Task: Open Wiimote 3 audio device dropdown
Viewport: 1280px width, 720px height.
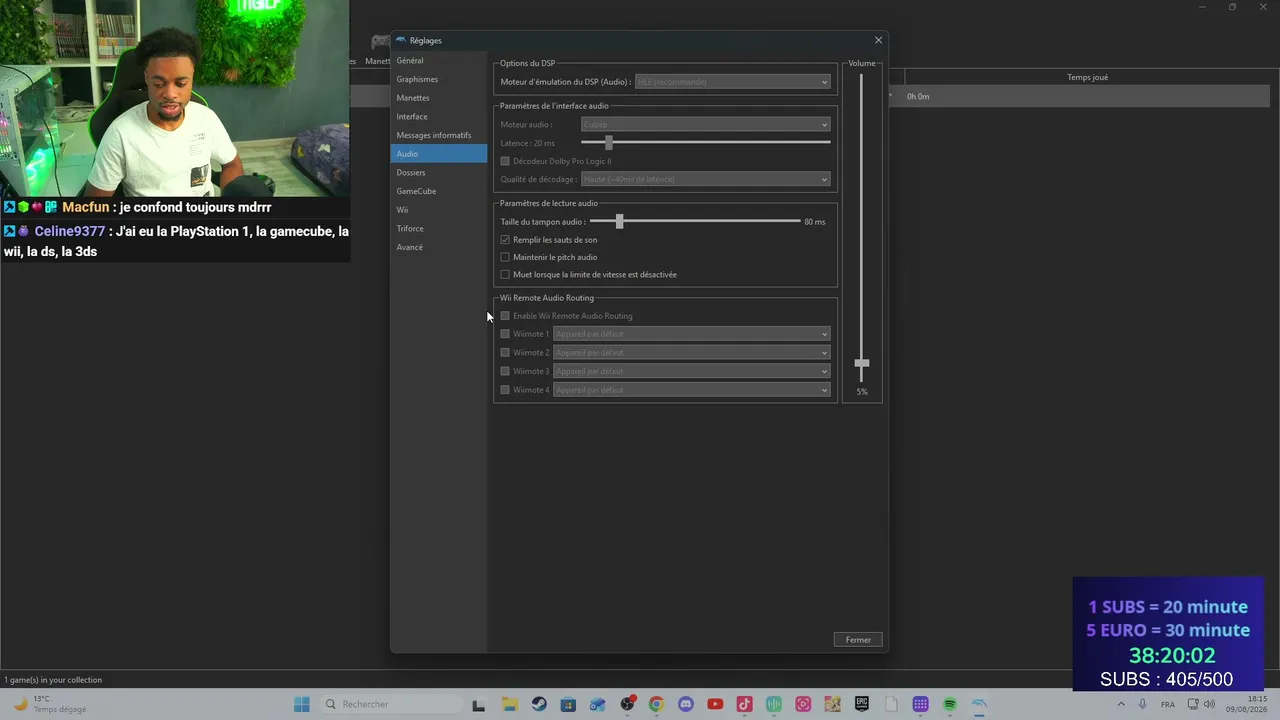Action: [x=691, y=371]
